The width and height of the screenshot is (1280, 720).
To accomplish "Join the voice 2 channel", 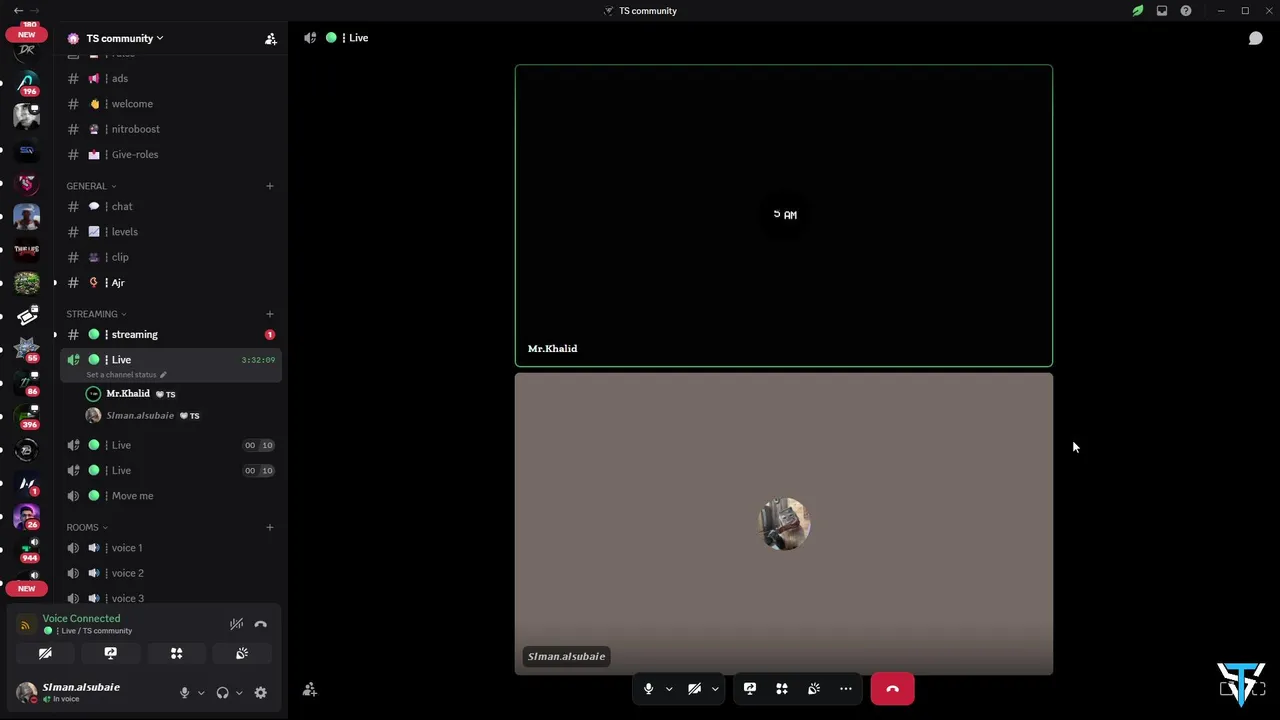I will coord(171,573).
